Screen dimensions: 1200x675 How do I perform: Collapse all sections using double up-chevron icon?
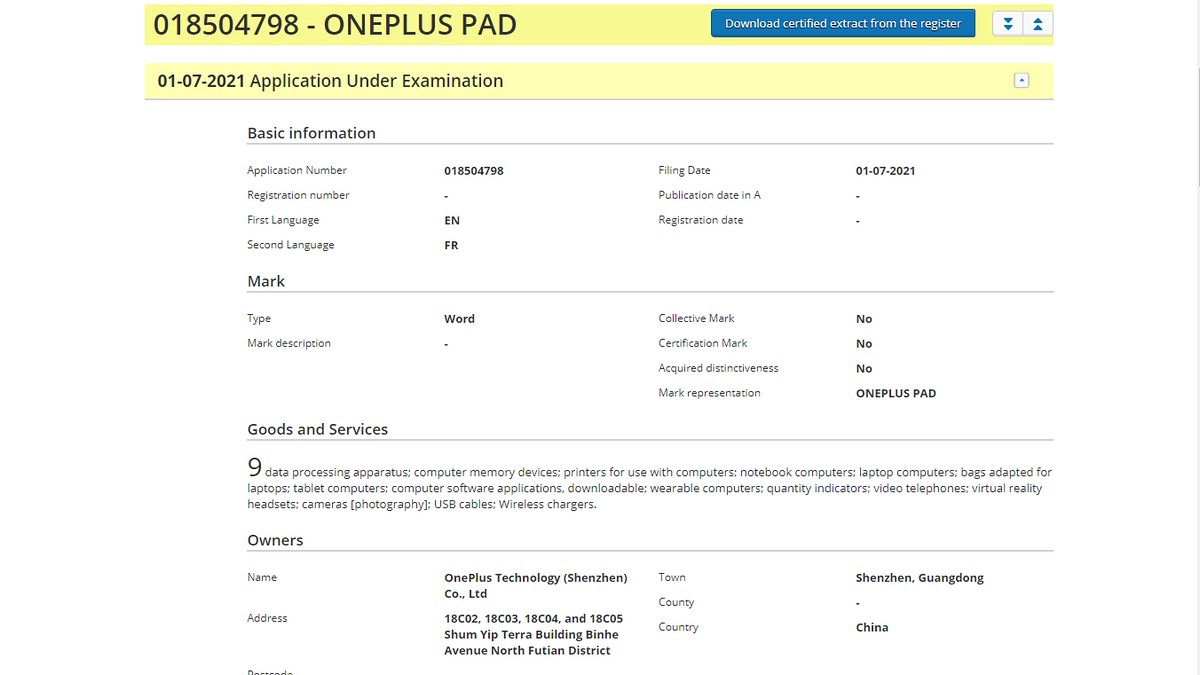tap(1038, 22)
